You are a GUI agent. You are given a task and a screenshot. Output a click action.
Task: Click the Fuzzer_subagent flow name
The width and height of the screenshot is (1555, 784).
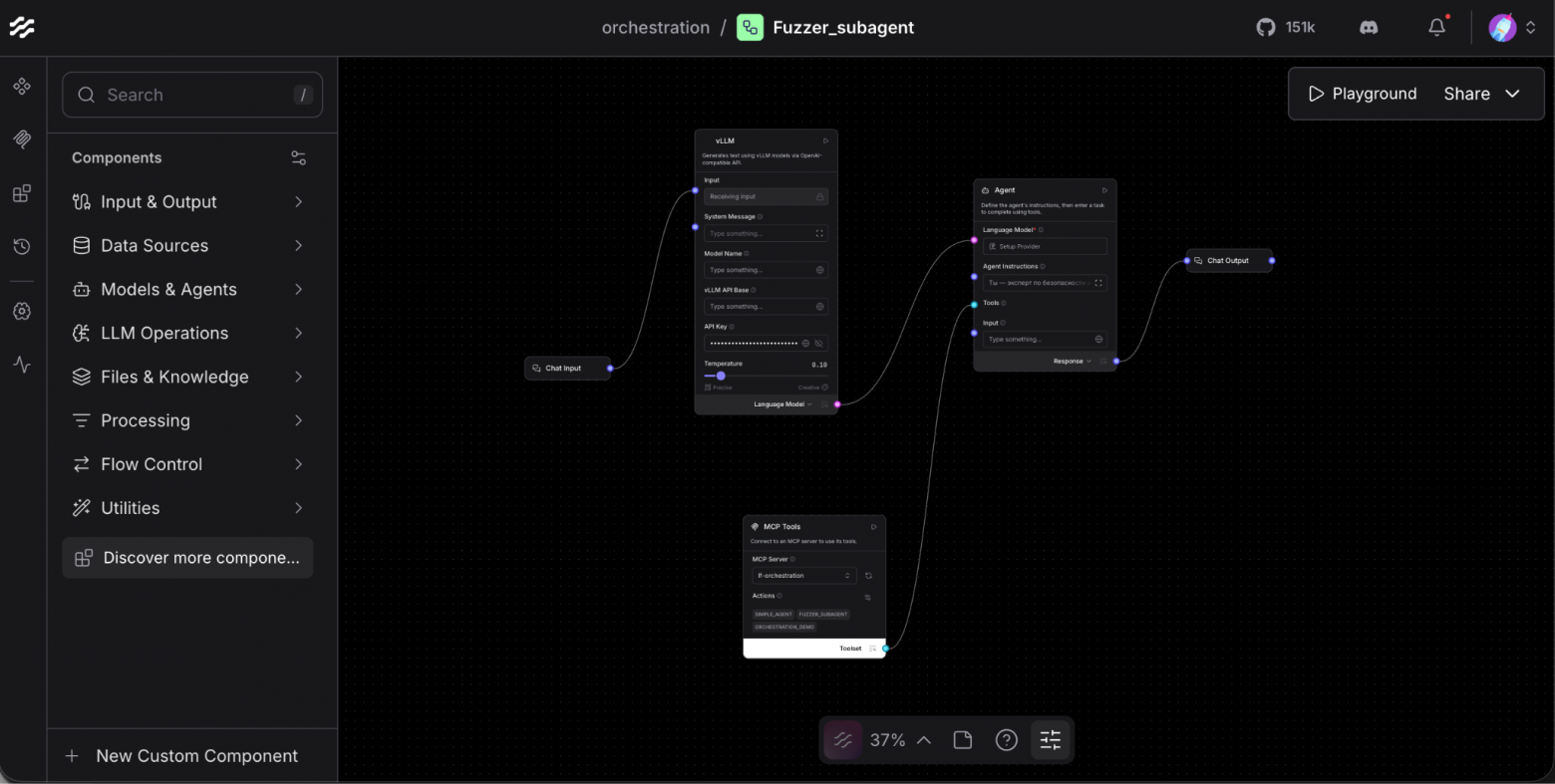click(x=843, y=28)
